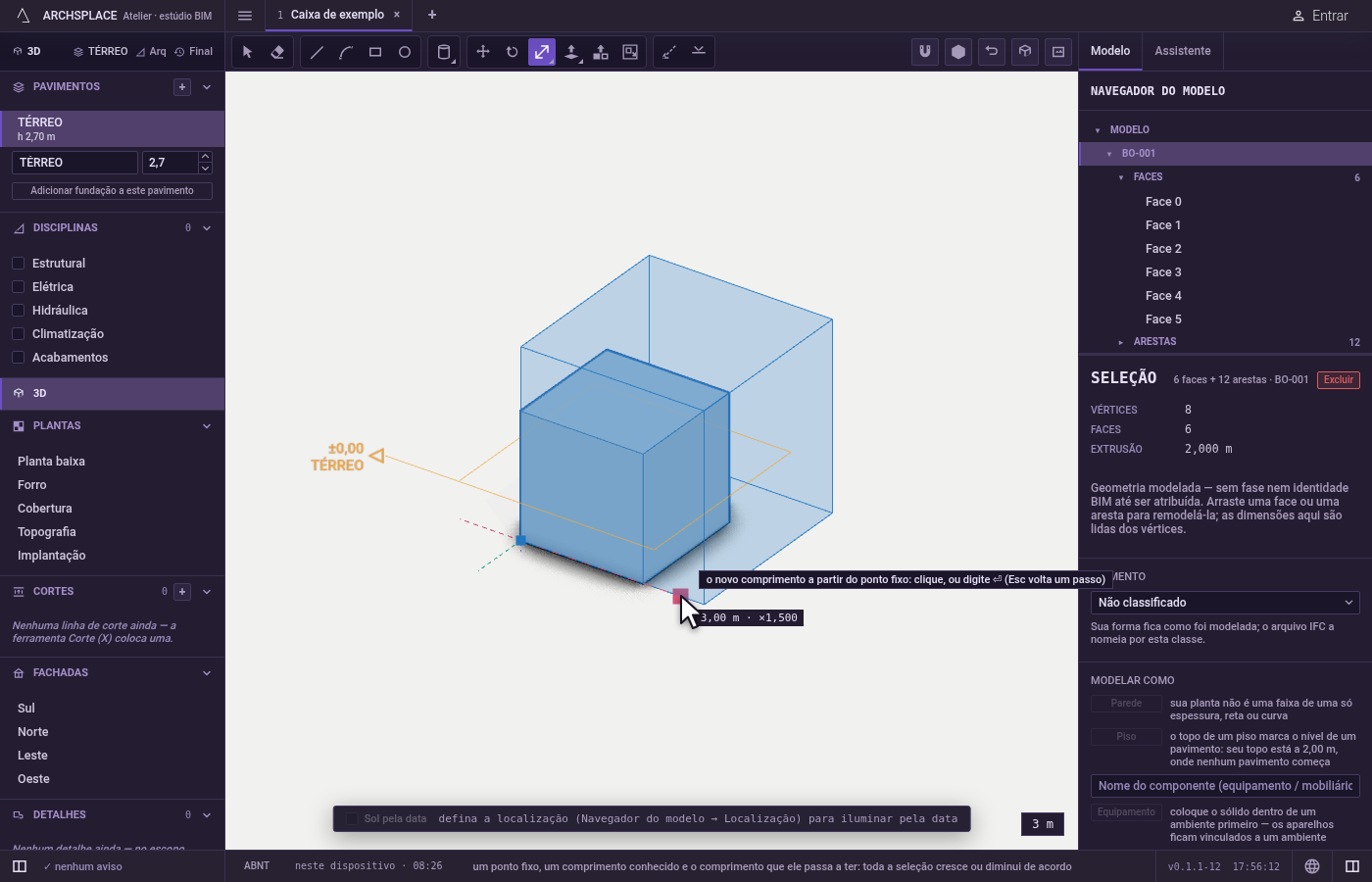This screenshot has width=1372, height=882.
Task: Increase the pavimento height stepper
Action: (x=205, y=157)
